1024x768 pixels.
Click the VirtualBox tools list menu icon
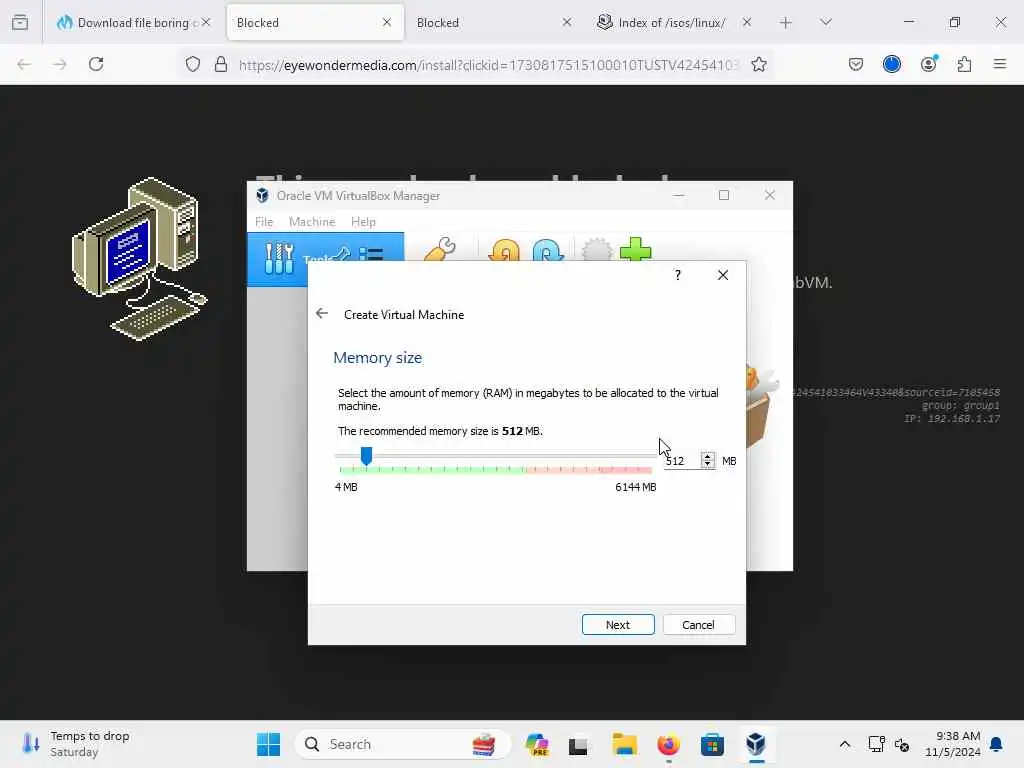click(x=371, y=255)
